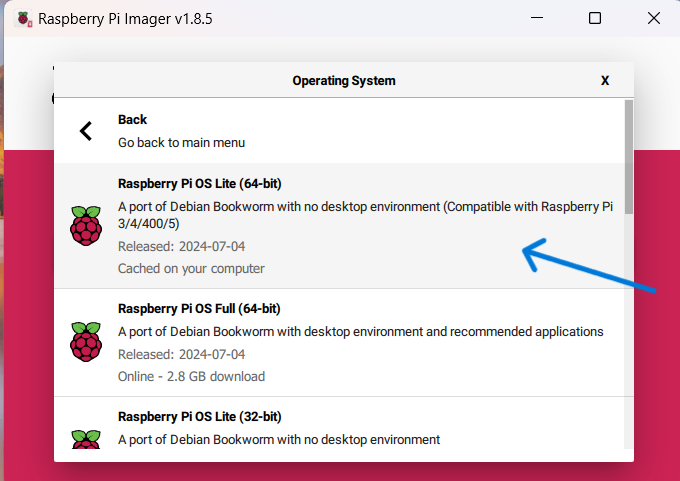Click the 'Operating System' dialog heading
680x481 pixels.
pos(344,81)
